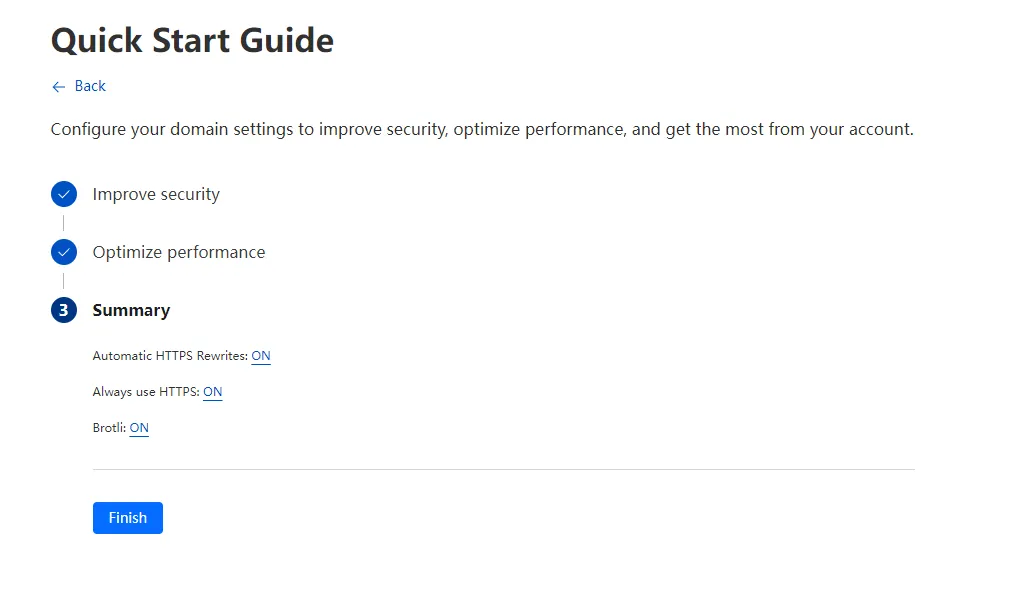The width and height of the screenshot is (1018, 606).
Task: Select the Summary step title
Action: coord(131,310)
